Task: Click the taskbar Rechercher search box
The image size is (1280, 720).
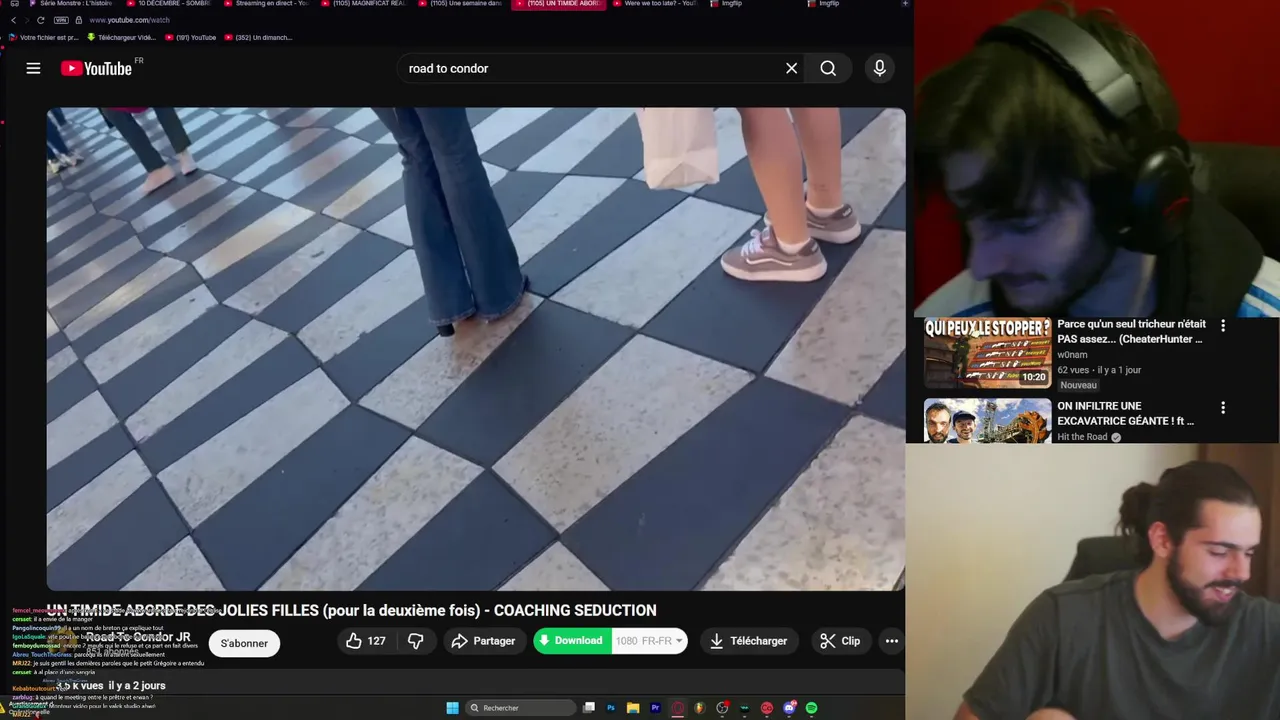Action: [521, 708]
